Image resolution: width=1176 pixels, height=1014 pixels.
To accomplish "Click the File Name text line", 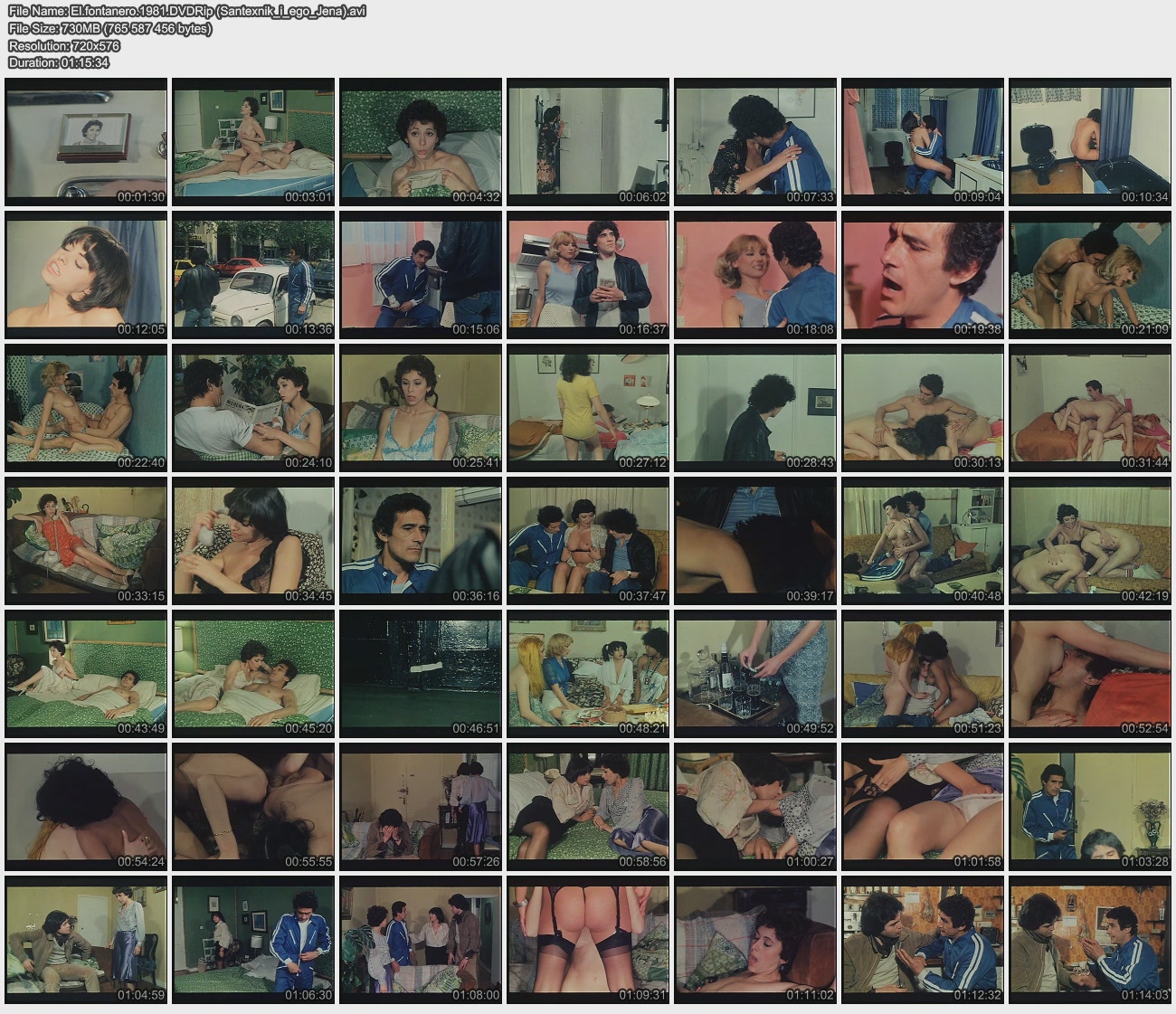I will click(187, 12).
